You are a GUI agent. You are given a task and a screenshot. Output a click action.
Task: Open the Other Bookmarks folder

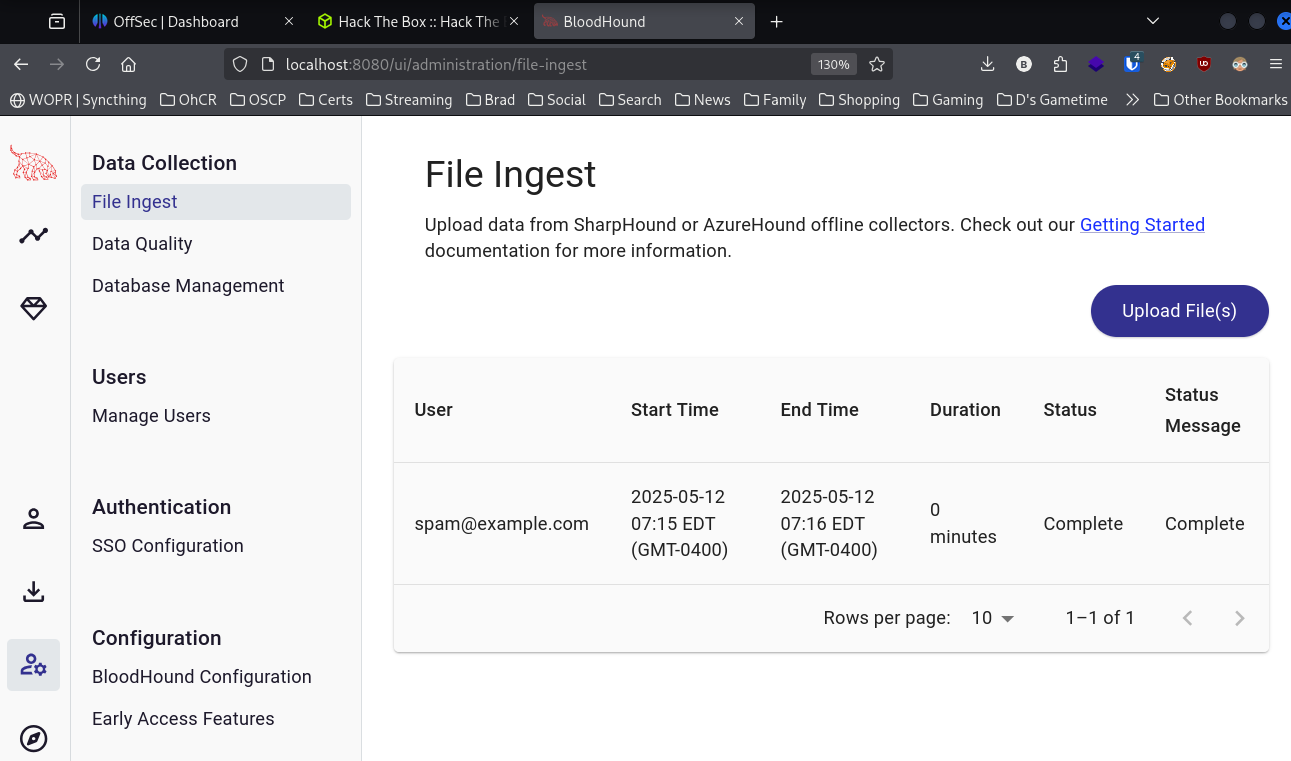(1220, 100)
